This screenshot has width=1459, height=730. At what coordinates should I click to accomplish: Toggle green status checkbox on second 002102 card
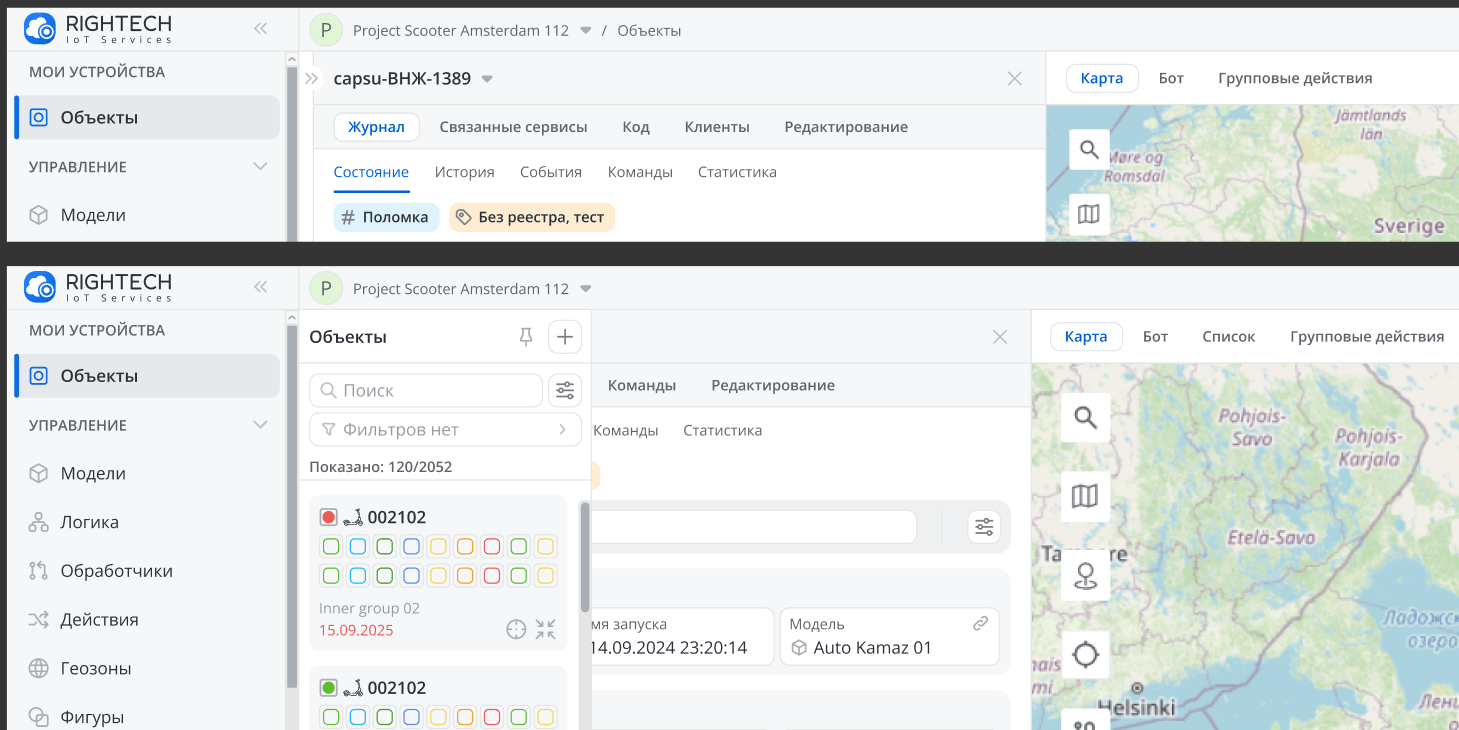tap(329, 688)
